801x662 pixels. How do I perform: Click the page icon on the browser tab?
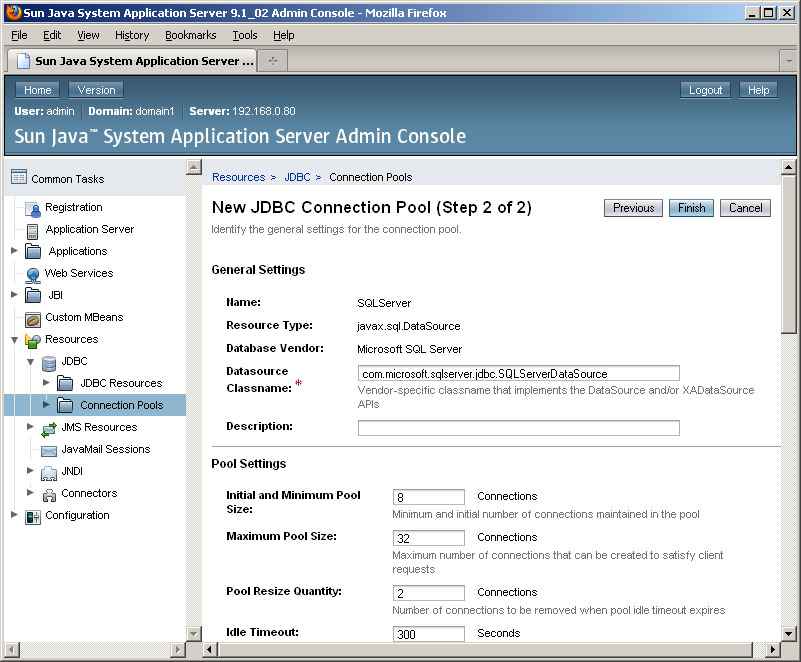[23, 61]
